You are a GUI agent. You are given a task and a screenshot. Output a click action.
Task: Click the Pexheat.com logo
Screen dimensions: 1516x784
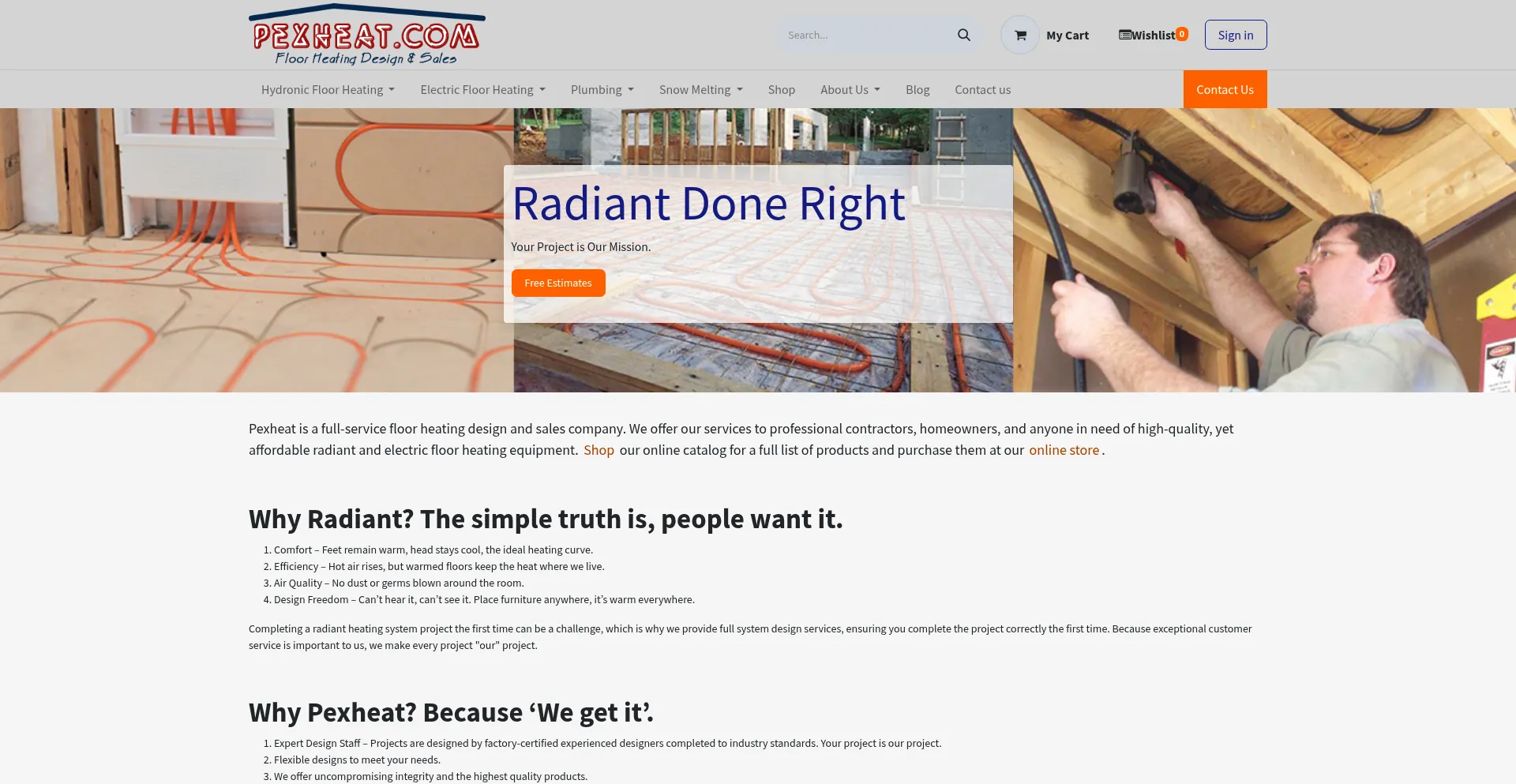click(x=367, y=35)
